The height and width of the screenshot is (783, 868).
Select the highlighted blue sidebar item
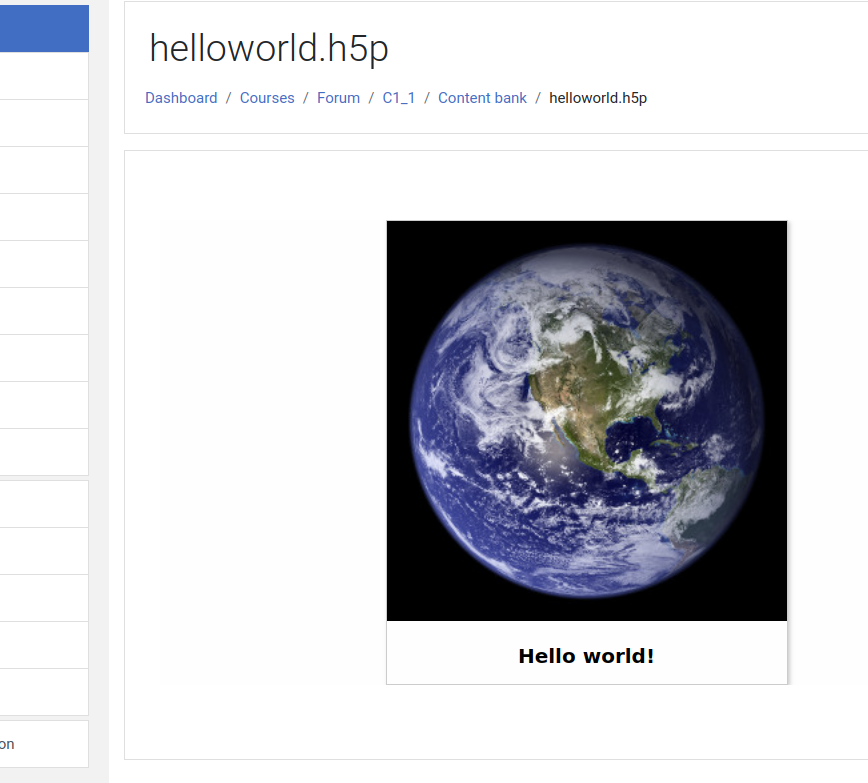tap(44, 29)
